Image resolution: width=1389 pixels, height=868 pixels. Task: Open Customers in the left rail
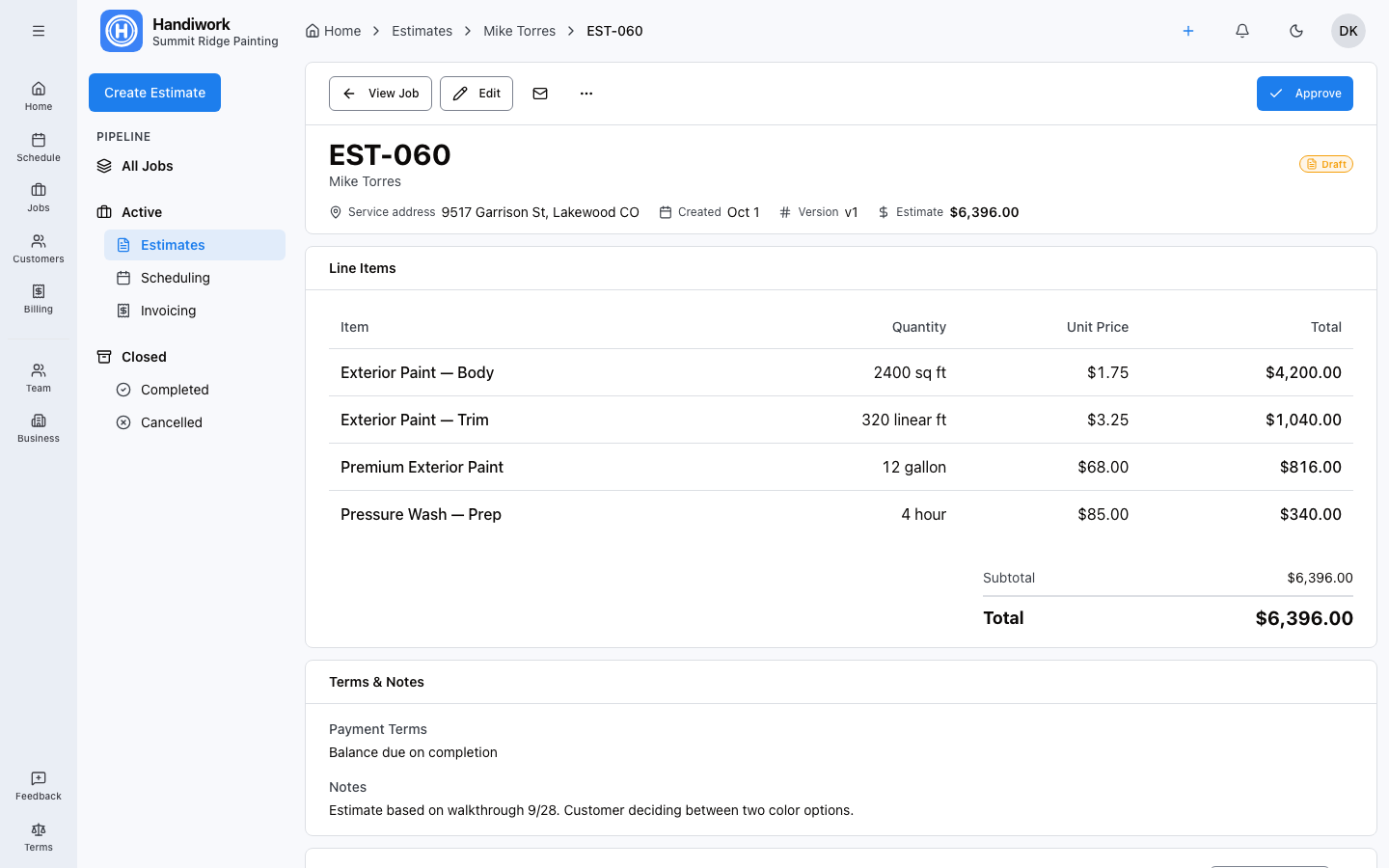tap(39, 248)
